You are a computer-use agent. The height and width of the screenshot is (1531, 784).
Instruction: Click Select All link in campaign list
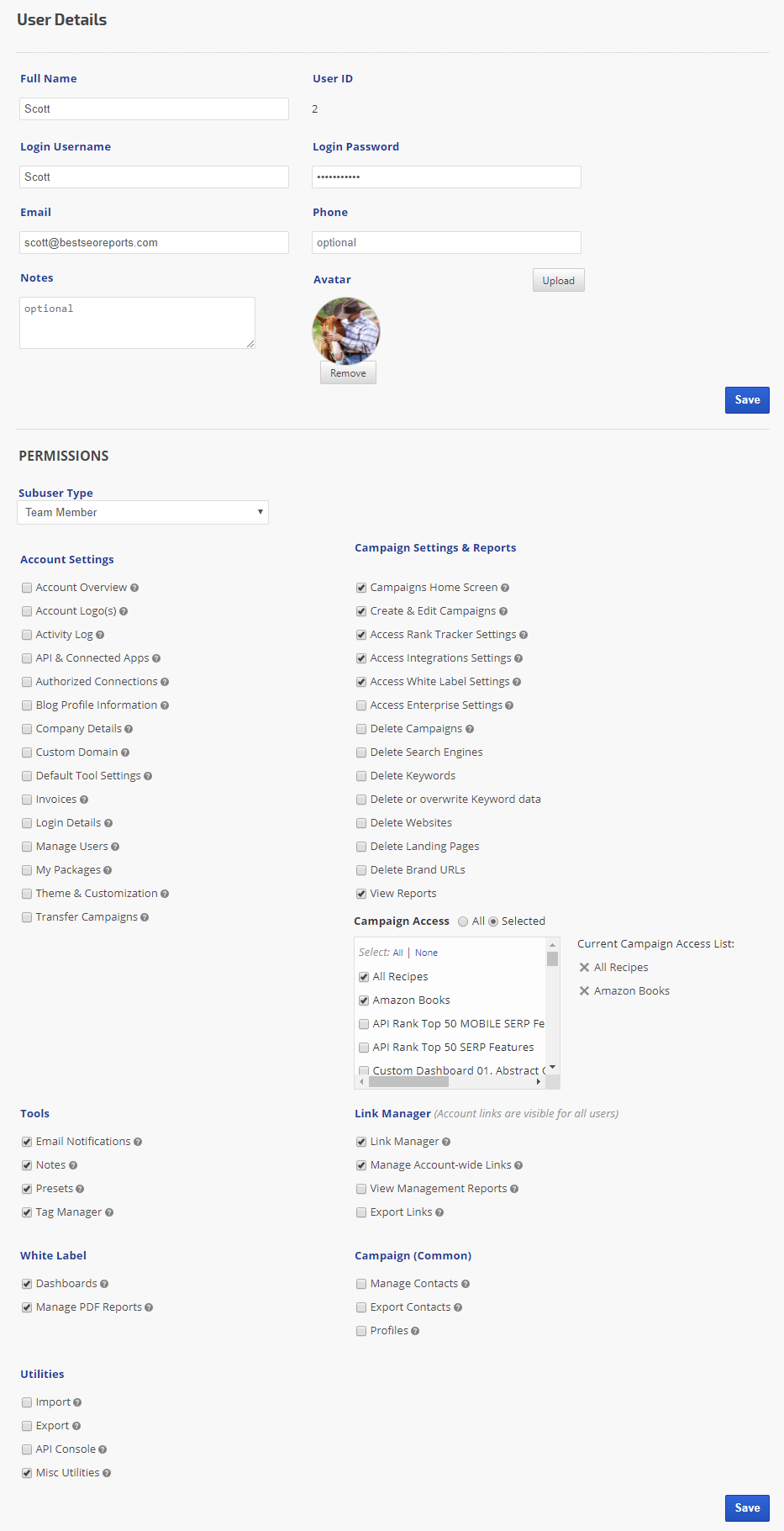click(x=398, y=953)
